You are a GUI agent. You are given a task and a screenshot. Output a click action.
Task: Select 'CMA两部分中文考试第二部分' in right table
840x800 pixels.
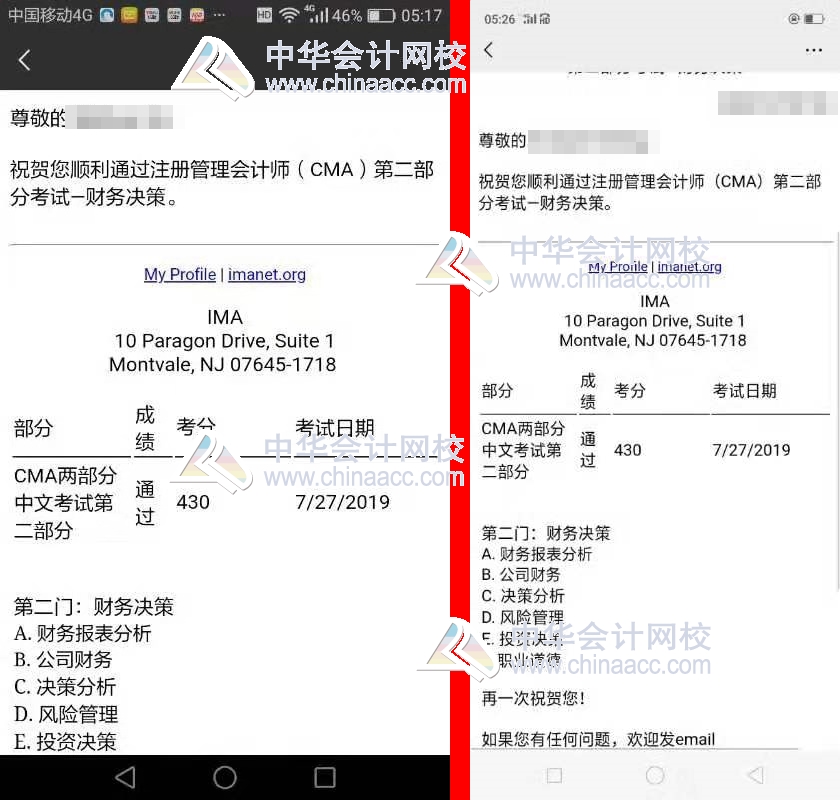523,450
